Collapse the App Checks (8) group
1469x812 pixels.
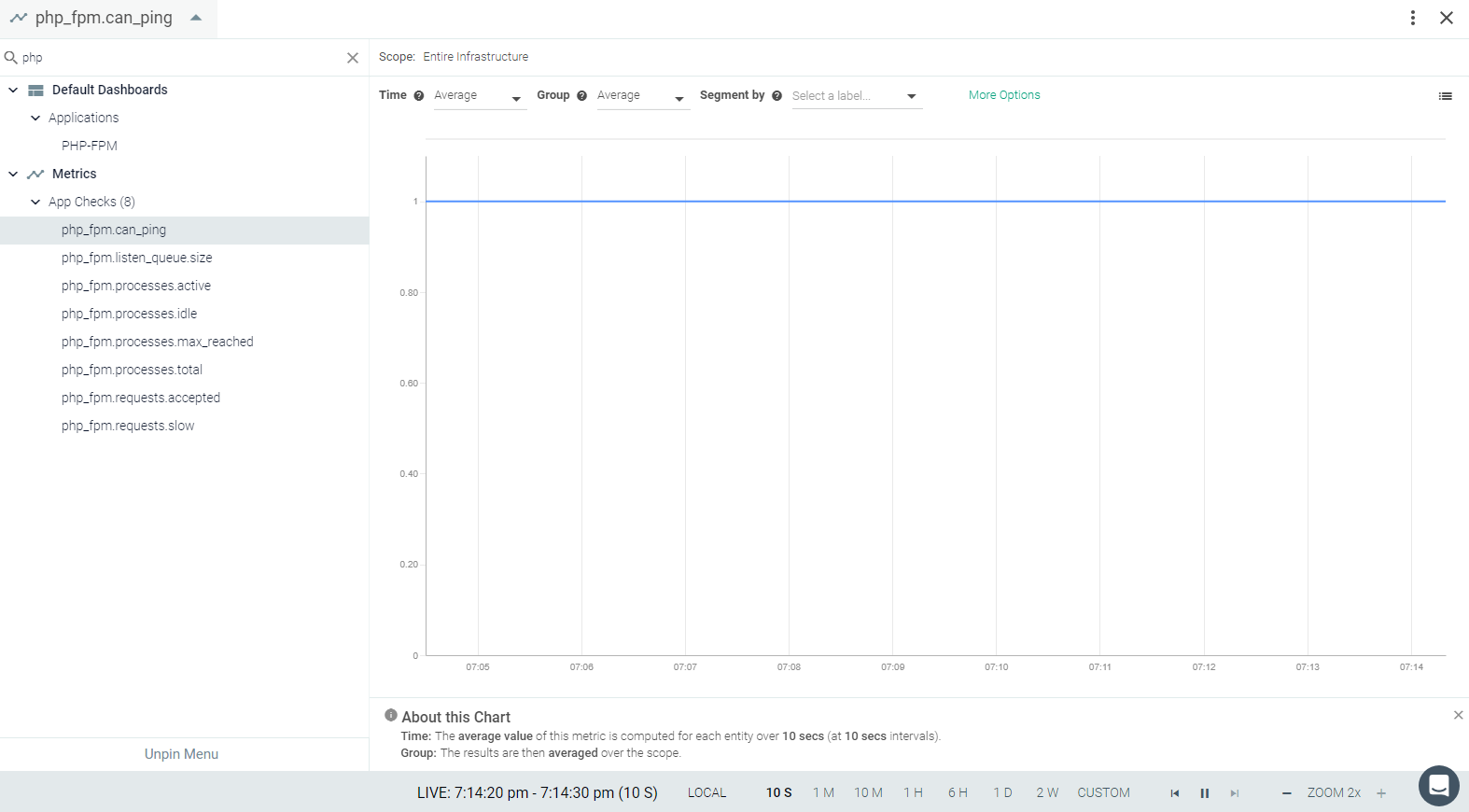[x=35, y=203]
